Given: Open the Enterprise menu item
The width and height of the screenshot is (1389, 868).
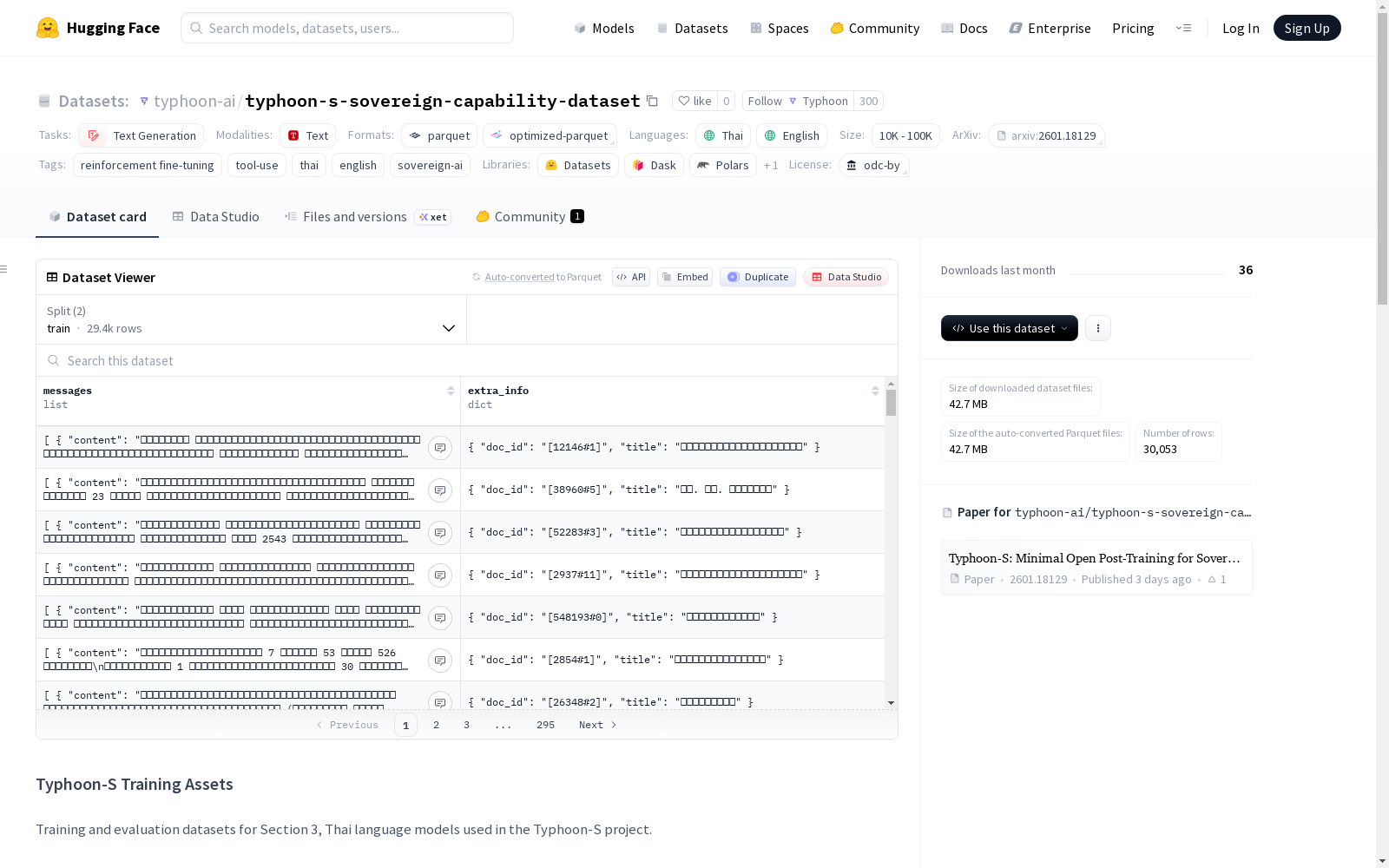Looking at the screenshot, I should coord(1050,28).
